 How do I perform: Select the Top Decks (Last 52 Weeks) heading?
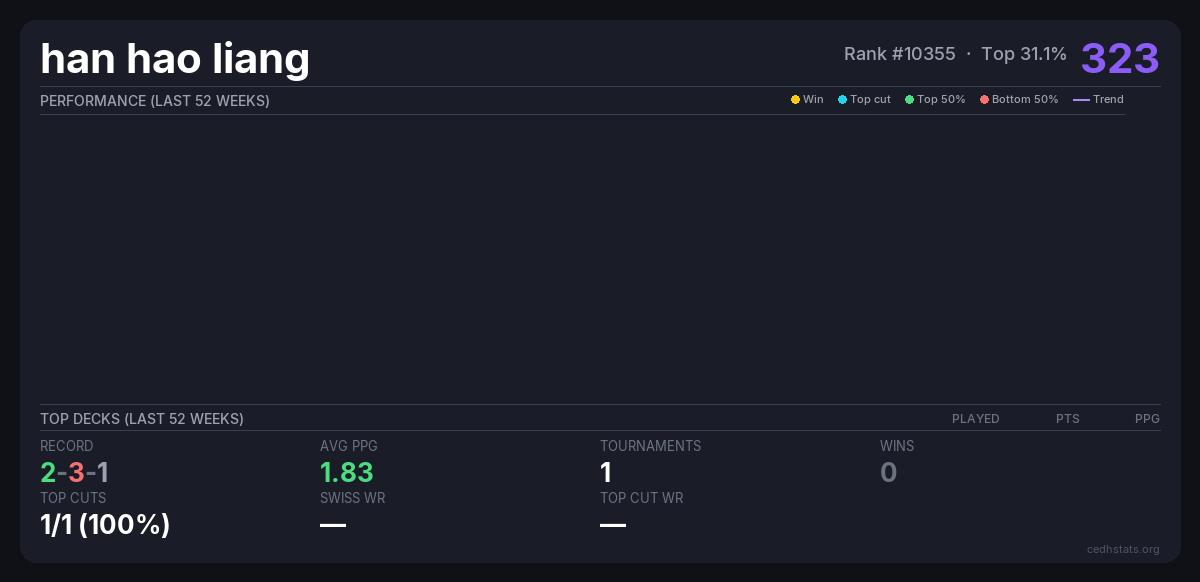tap(142, 419)
